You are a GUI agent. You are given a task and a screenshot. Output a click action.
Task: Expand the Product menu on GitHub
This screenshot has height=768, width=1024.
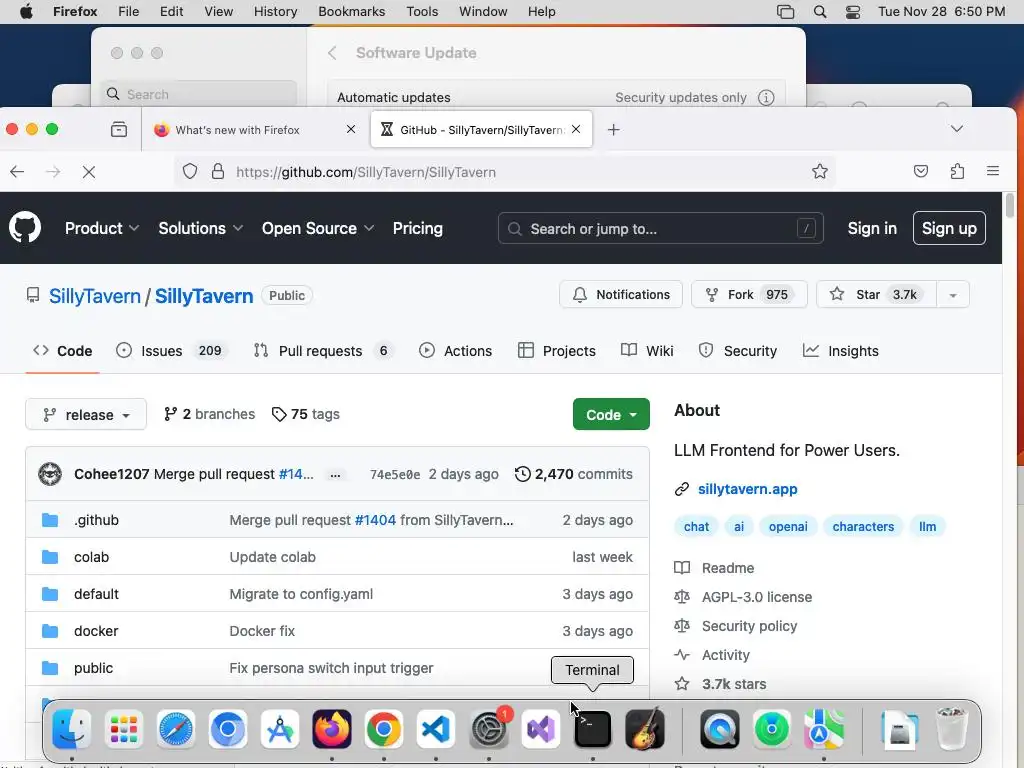click(x=102, y=228)
